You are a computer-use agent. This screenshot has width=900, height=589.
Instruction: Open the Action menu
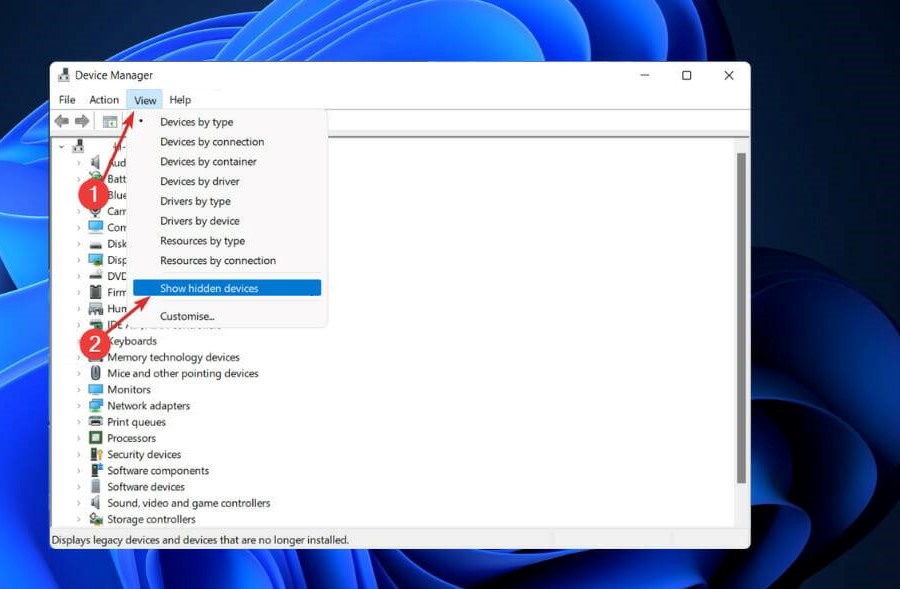point(104,100)
